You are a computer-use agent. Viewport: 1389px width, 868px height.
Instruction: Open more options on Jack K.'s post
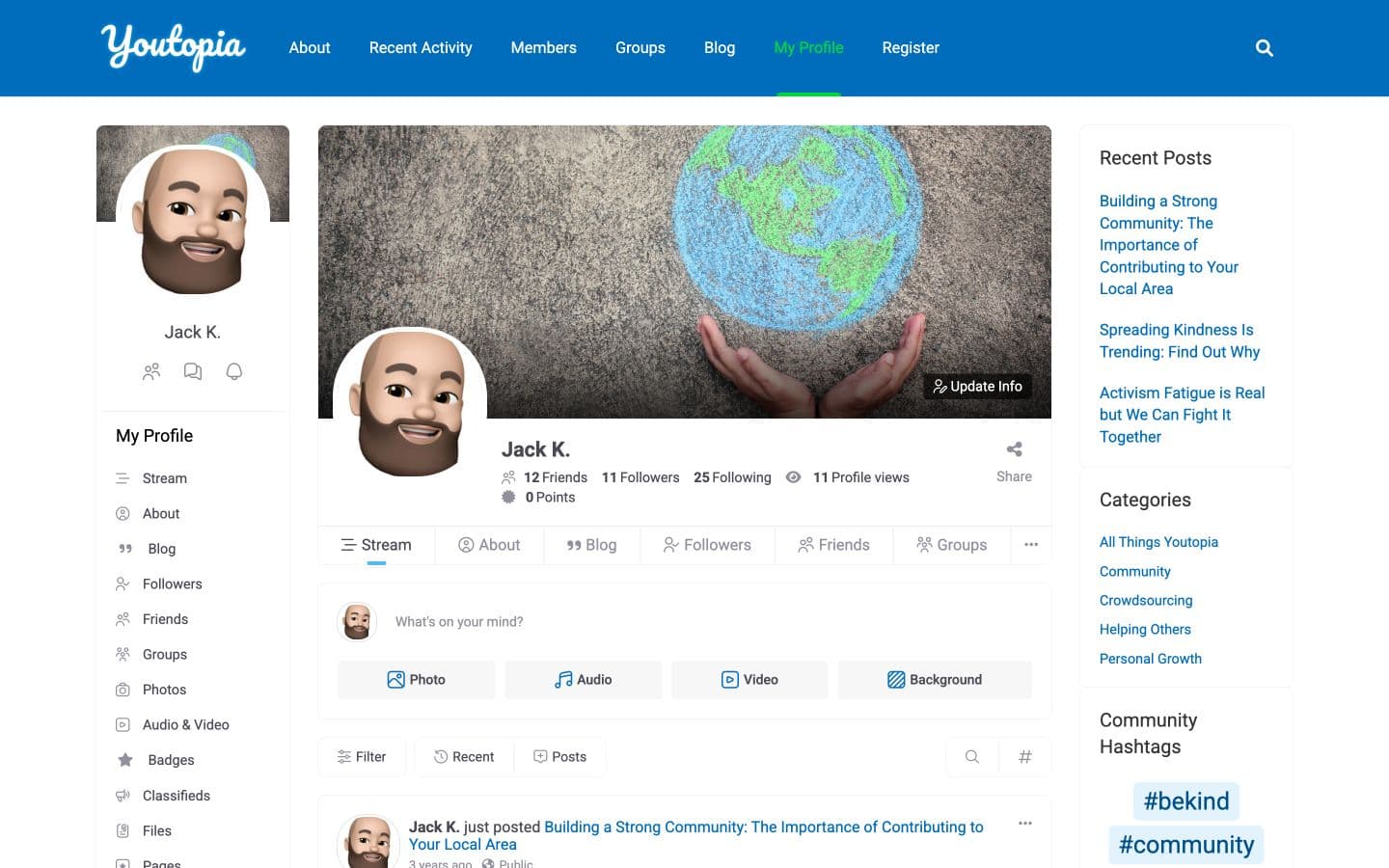coord(1024,823)
